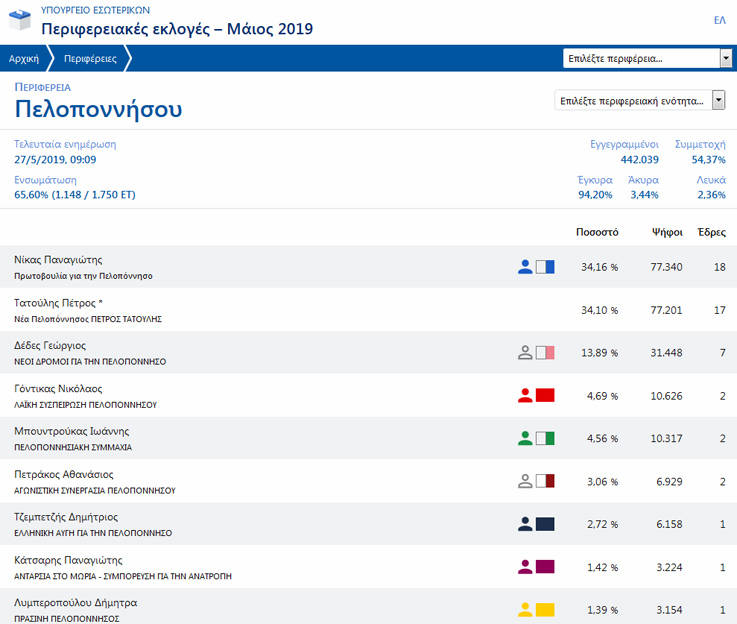Image resolution: width=737 pixels, height=624 pixels.
Task: Open the 'Επιλέξτε περιφέρεια' dropdown
Action: 648,59
